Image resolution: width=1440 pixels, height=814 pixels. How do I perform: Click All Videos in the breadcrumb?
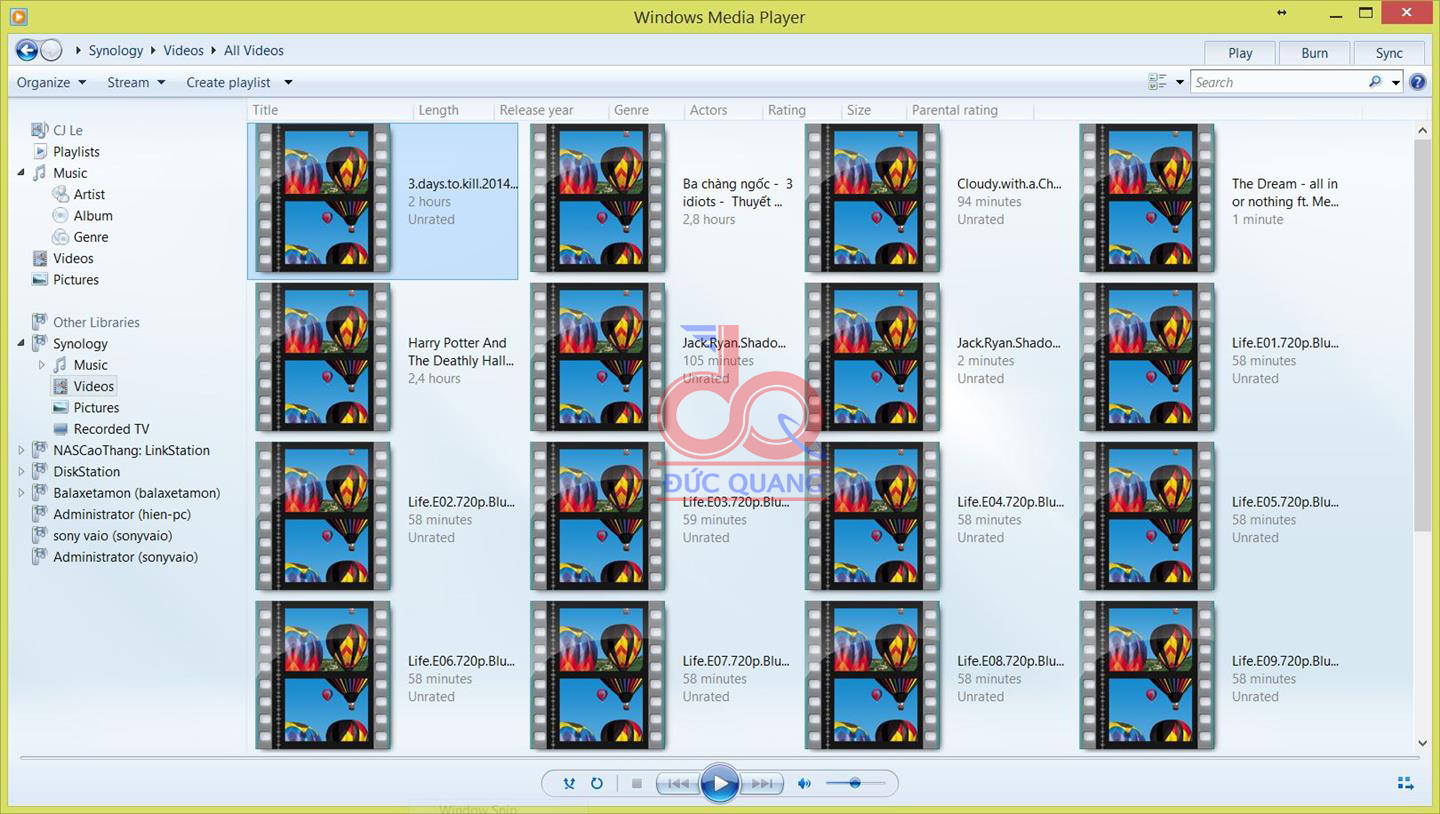pos(254,50)
